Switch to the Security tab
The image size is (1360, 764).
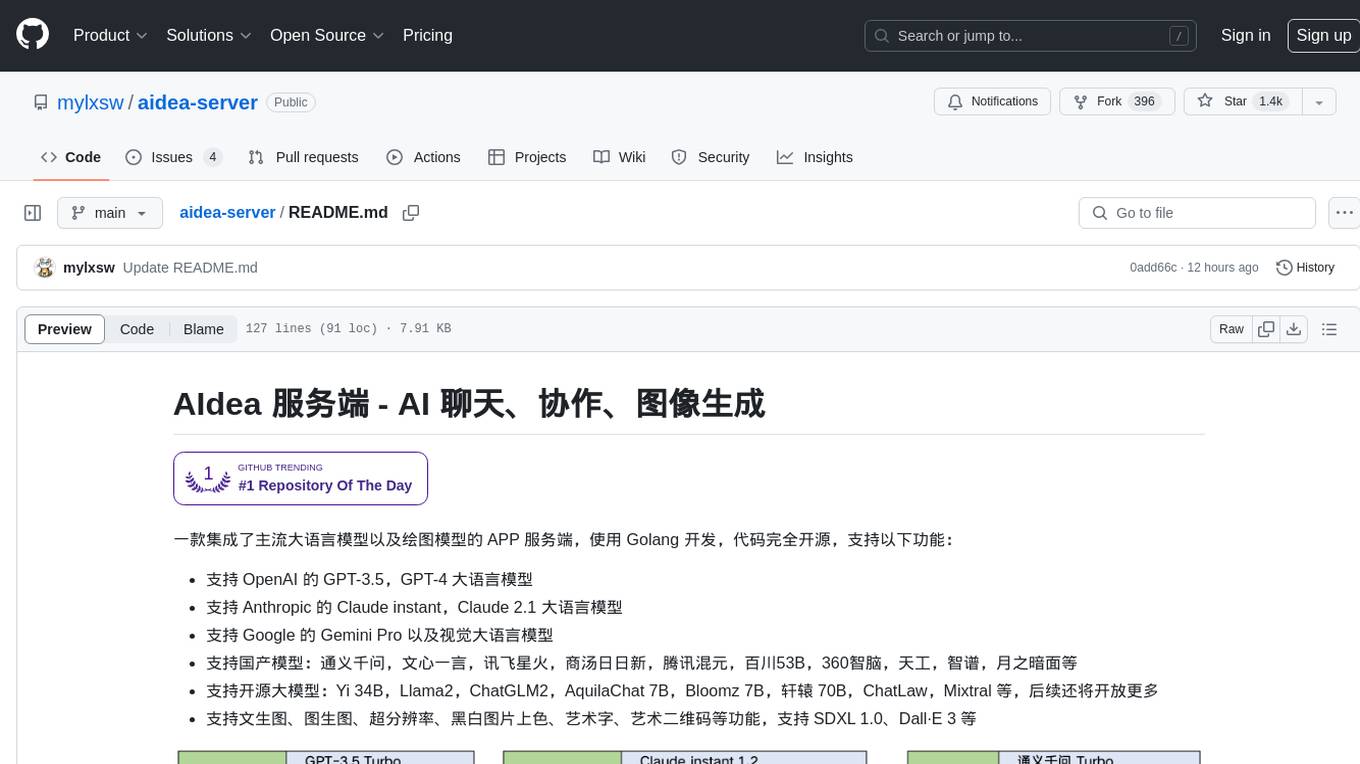[x=710, y=157]
